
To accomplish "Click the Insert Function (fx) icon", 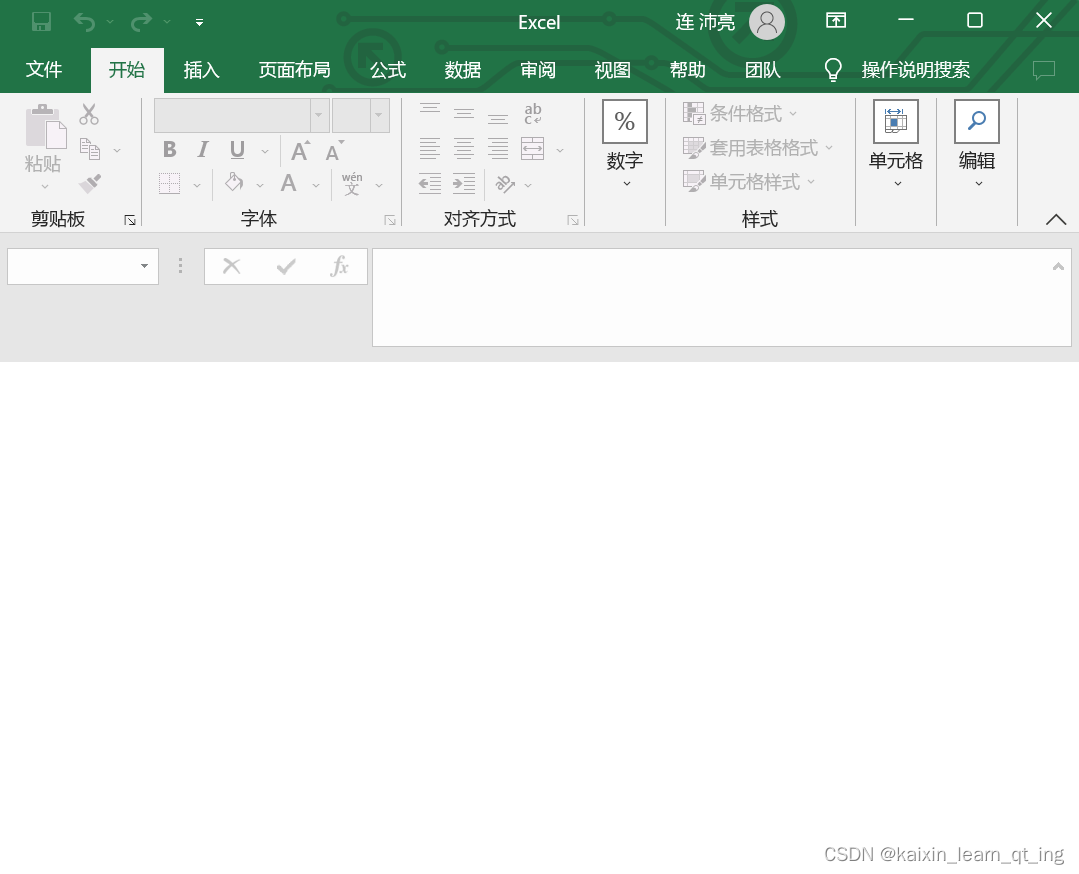I will click(338, 266).
